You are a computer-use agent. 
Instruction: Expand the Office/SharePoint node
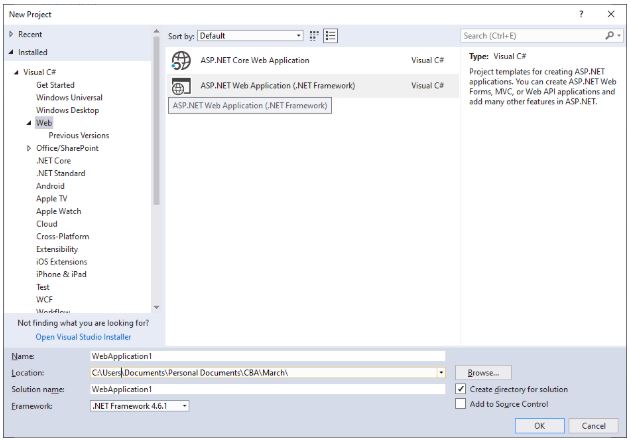[x=29, y=148]
